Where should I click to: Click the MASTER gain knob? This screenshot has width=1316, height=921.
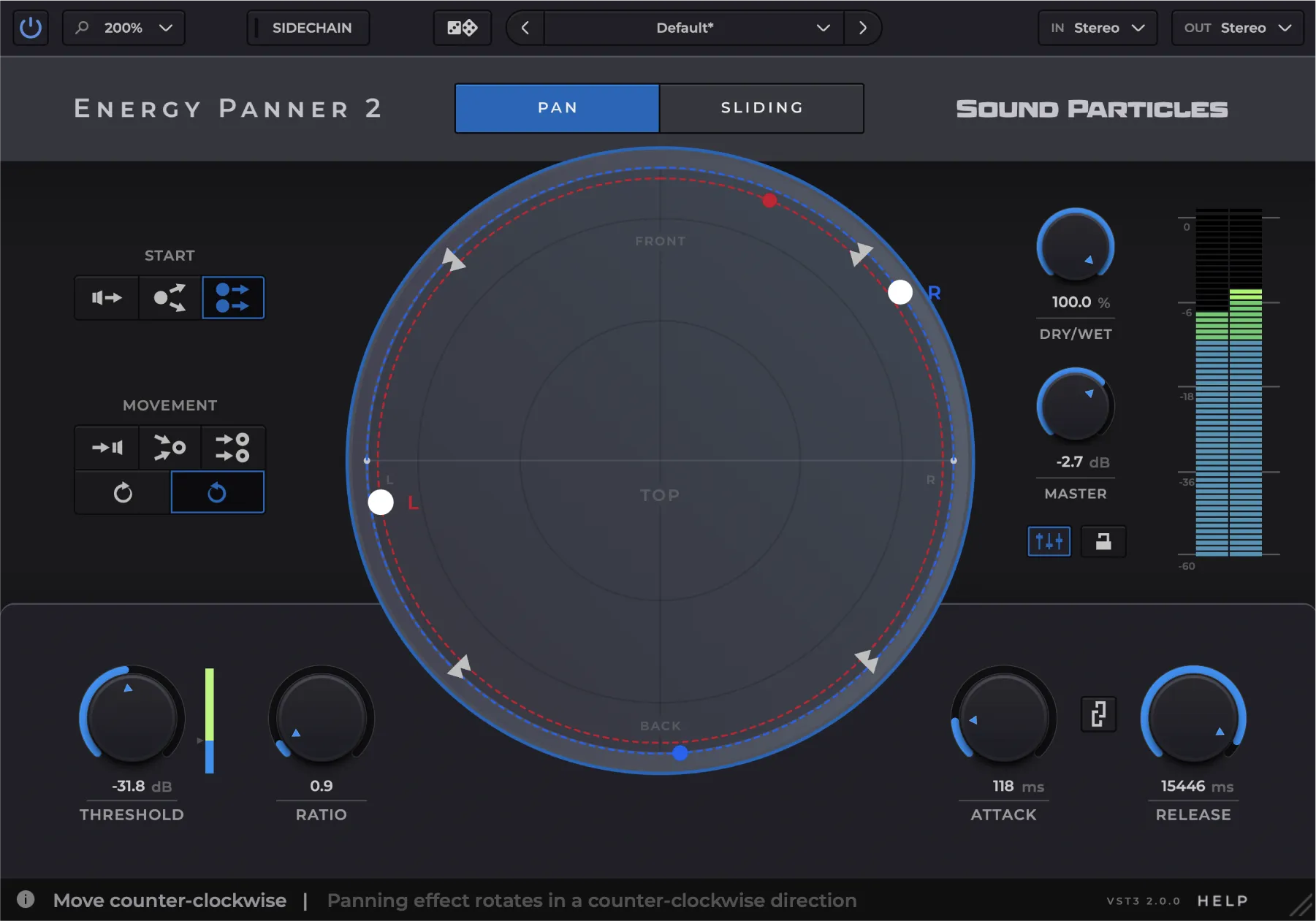pyautogui.click(x=1076, y=406)
